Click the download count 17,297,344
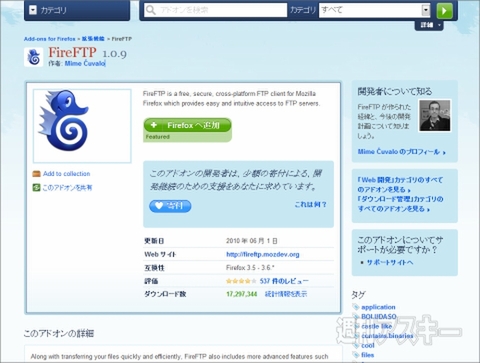The width and height of the screenshot is (480, 363). (242, 294)
